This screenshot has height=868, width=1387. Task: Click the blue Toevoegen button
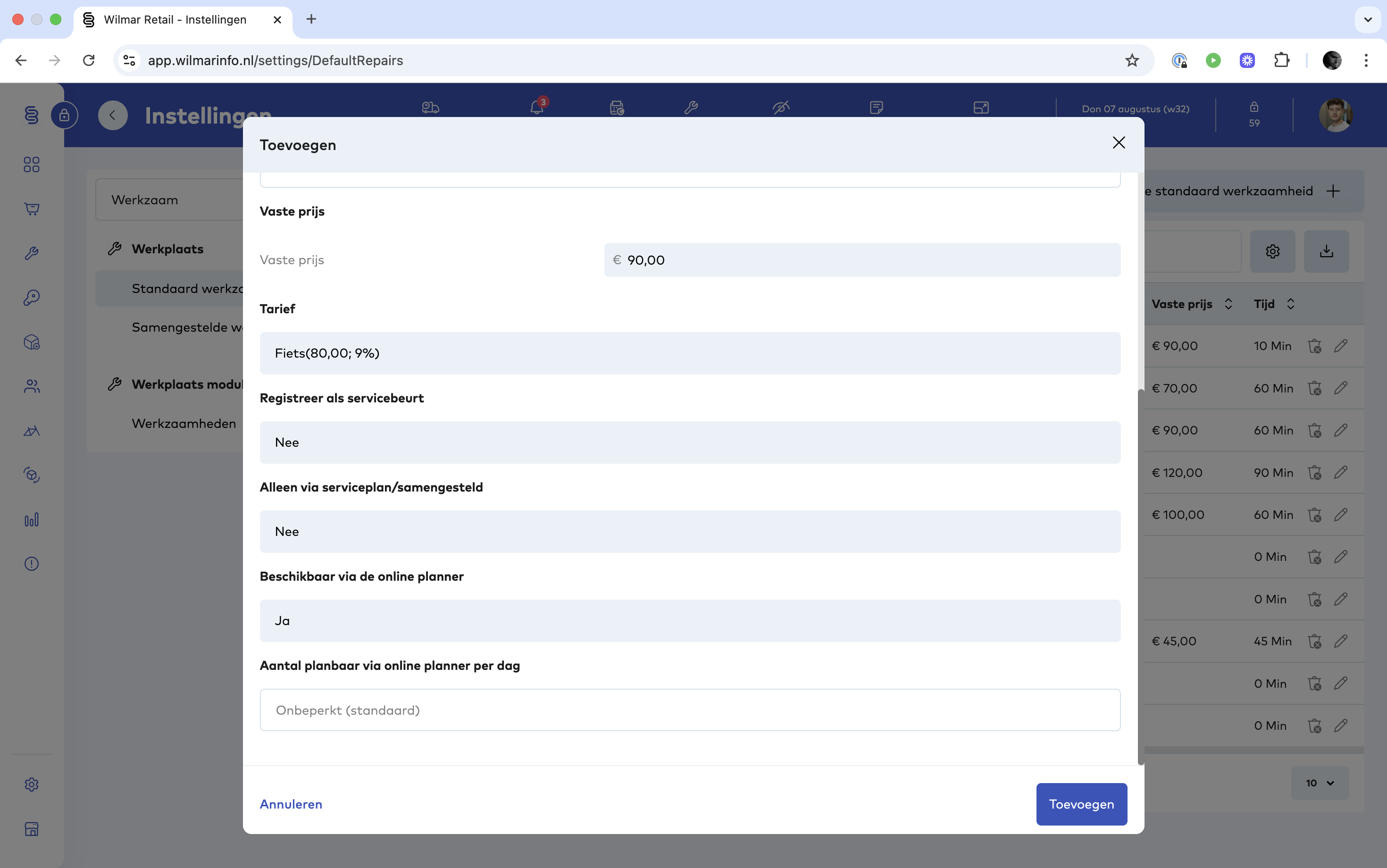[1081, 804]
